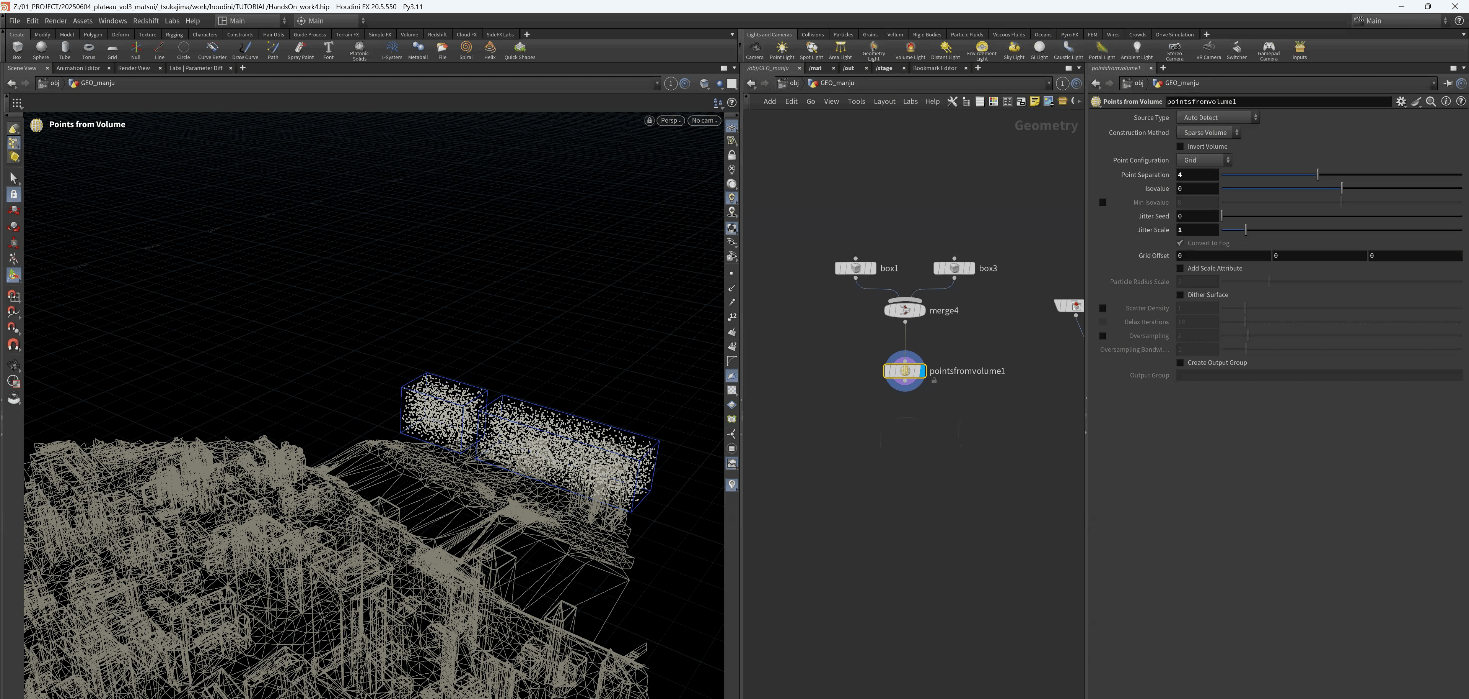Click the Quick Shapes shelf tool
The image size is (1469, 699).
pyautogui.click(x=519, y=49)
